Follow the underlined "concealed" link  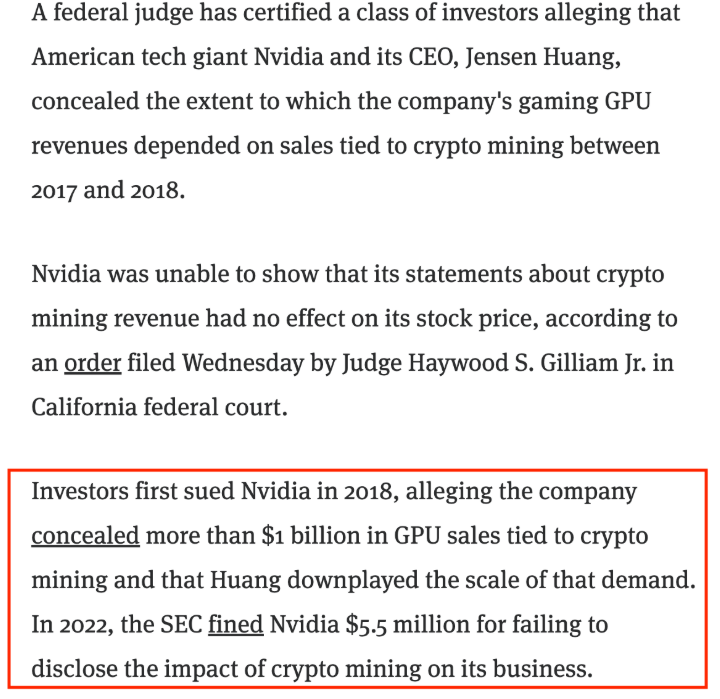pos(85,536)
